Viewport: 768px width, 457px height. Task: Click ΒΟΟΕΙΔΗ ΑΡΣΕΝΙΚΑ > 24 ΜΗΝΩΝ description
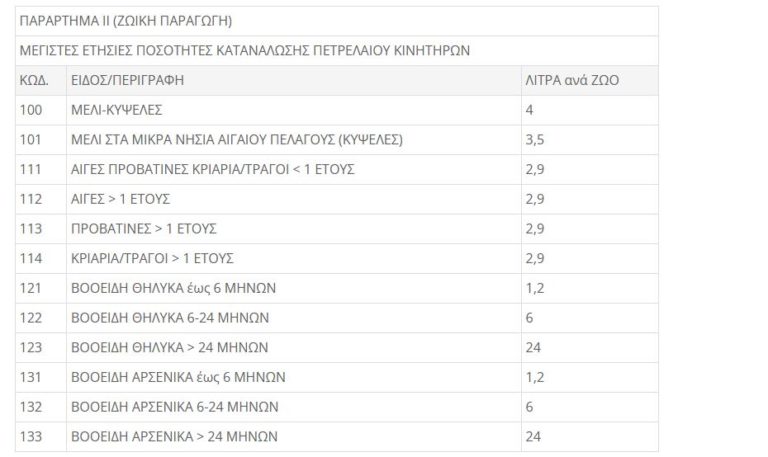coord(174,437)
